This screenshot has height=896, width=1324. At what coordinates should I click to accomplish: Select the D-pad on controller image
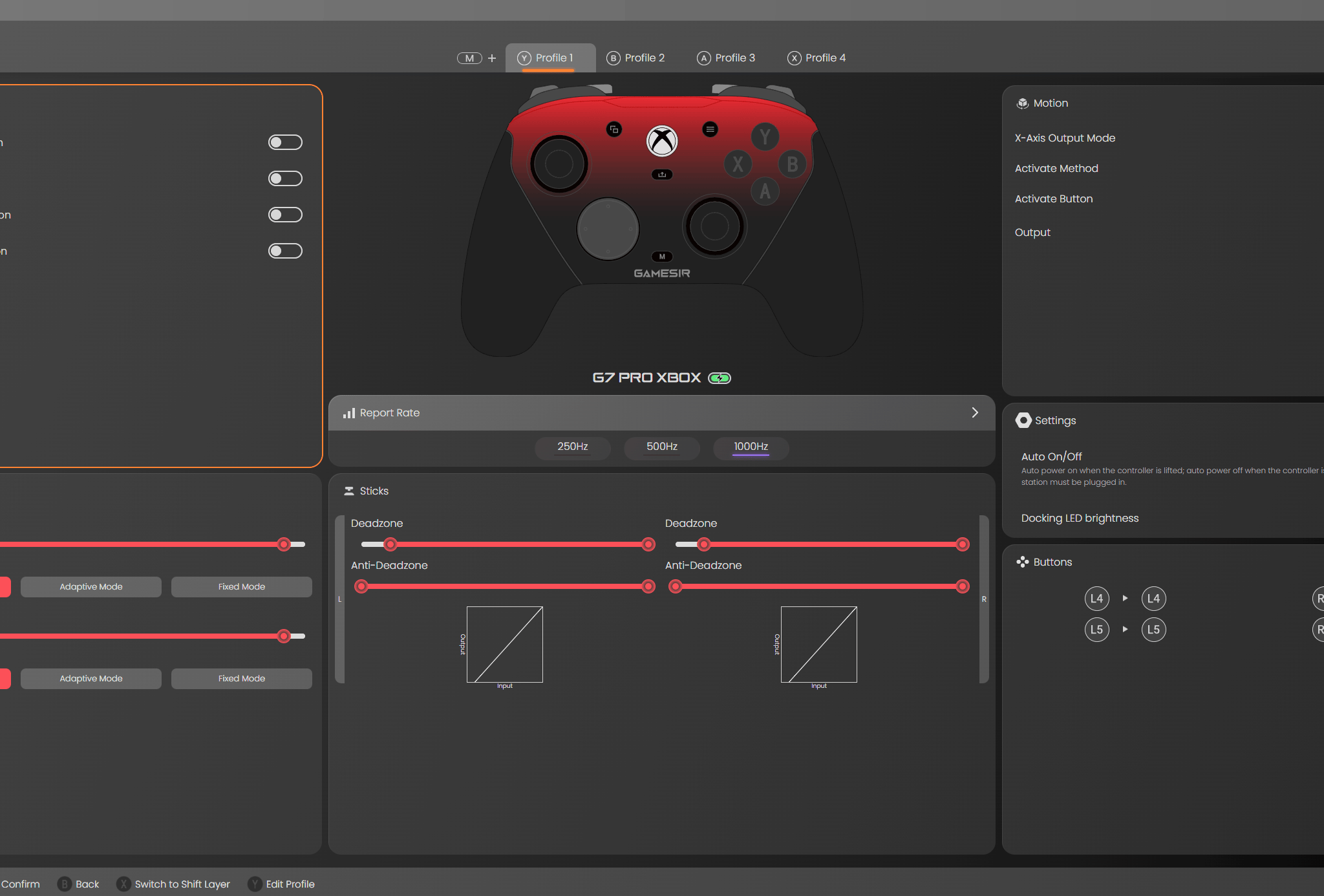608,229
